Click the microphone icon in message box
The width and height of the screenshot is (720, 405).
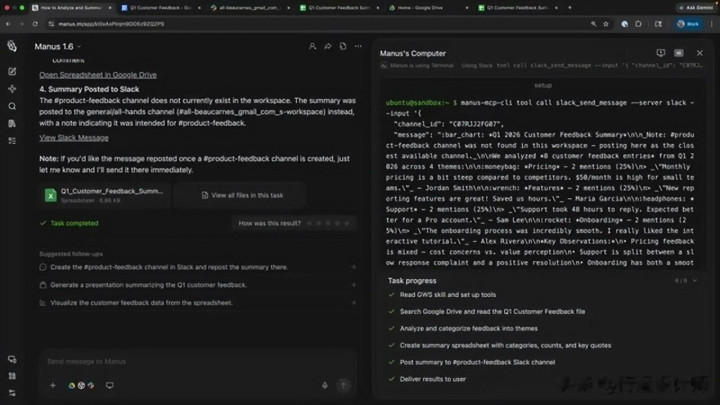tap(325, 385)
